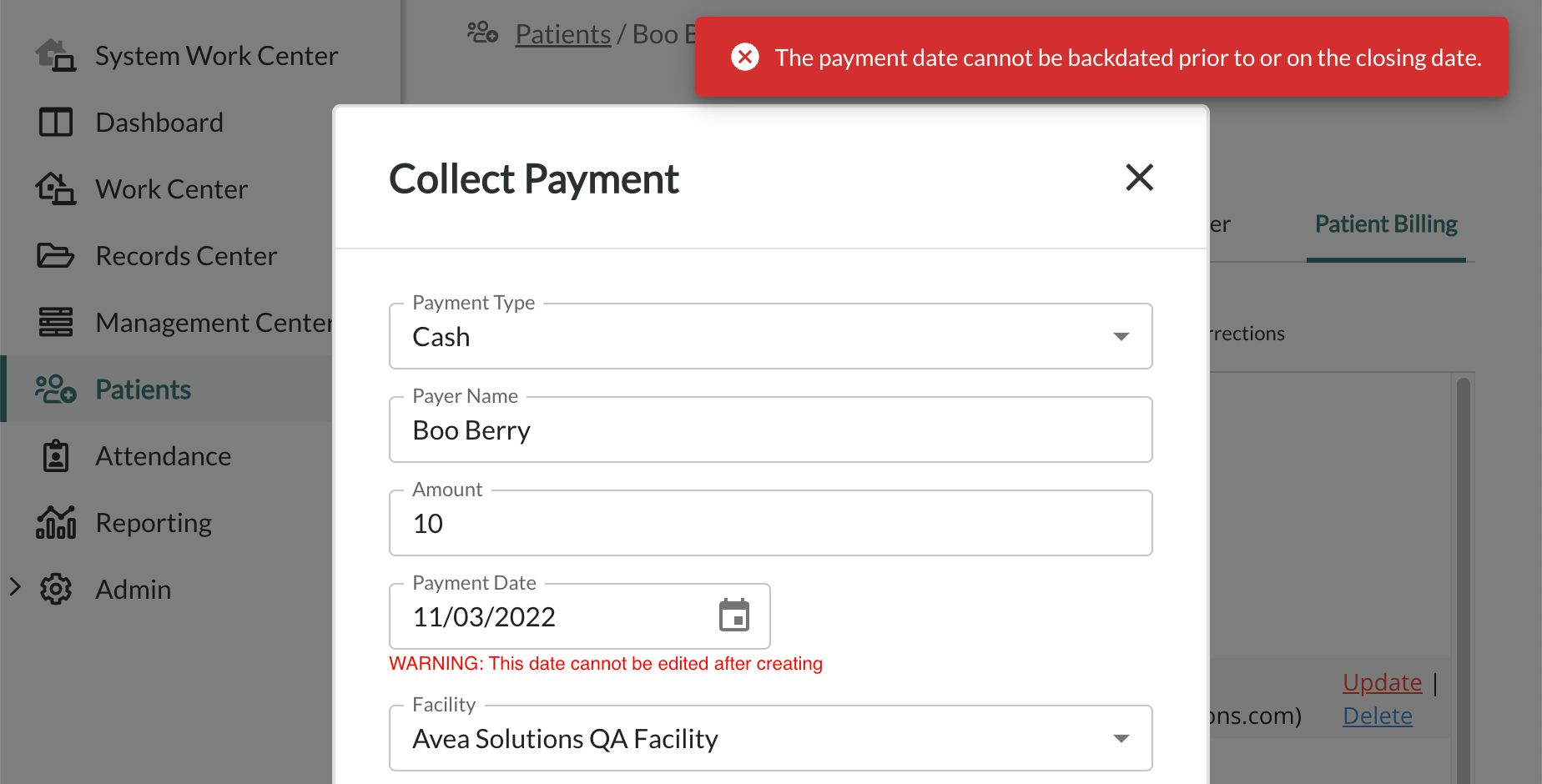The height and width of the screenshot is (784, 1542).
Task: Open Admin section label
Action: [134, 590]
